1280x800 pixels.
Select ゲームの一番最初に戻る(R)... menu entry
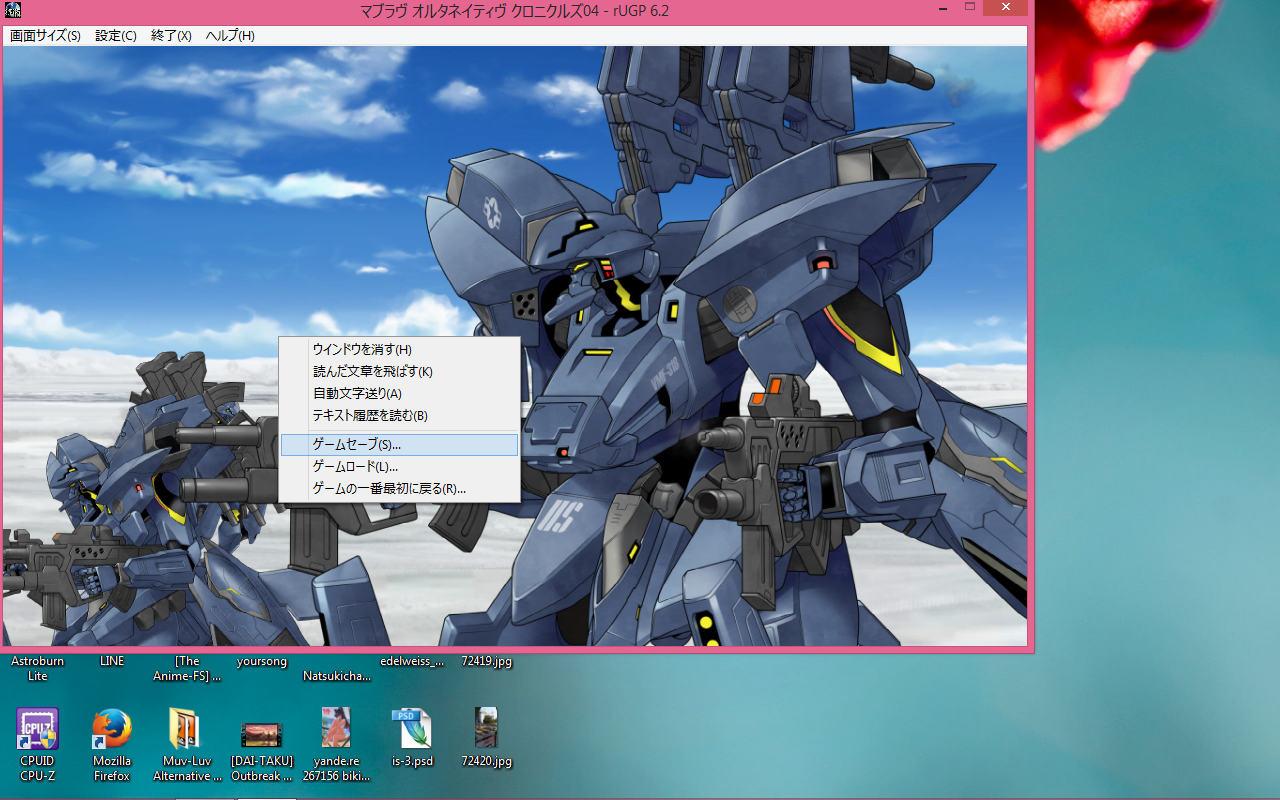pyautogui.click(x=399, y=488)
